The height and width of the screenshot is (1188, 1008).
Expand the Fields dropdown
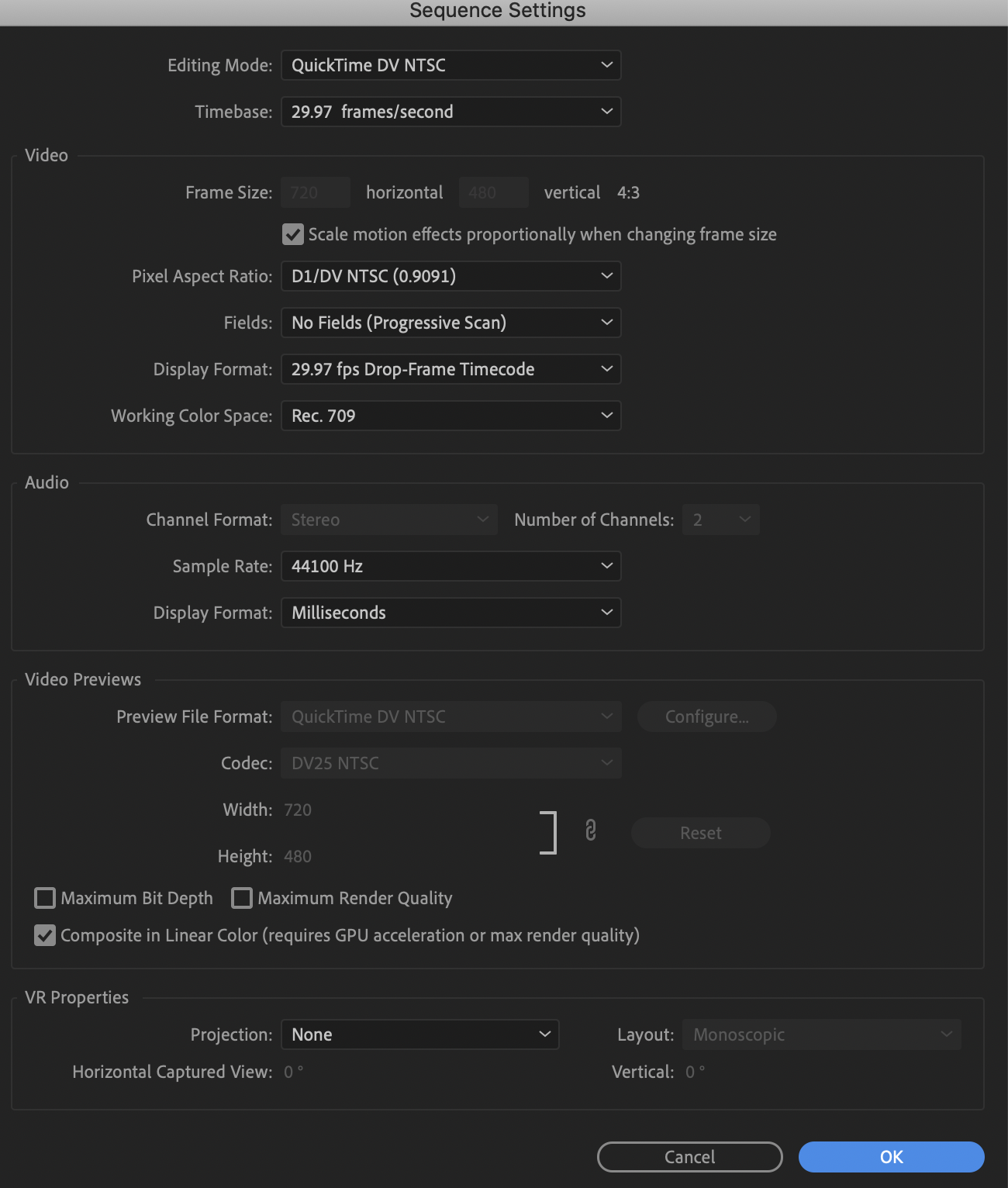pyautogui.click(x=451, y=322)
